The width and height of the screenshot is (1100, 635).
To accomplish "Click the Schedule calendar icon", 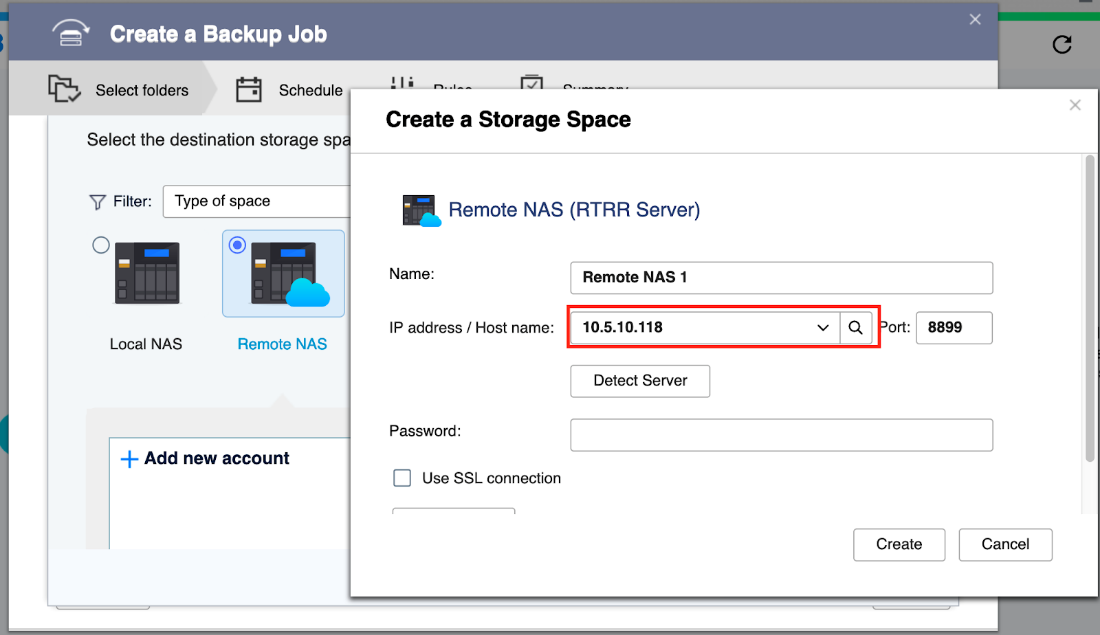I will coord(249,90).
